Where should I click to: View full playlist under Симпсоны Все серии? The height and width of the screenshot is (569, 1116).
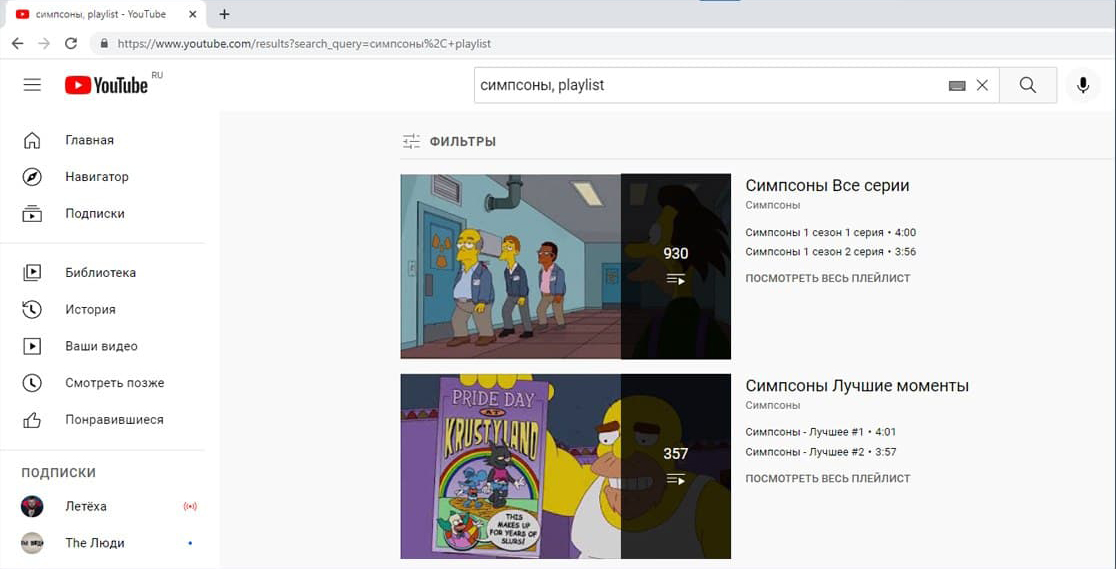828,278
